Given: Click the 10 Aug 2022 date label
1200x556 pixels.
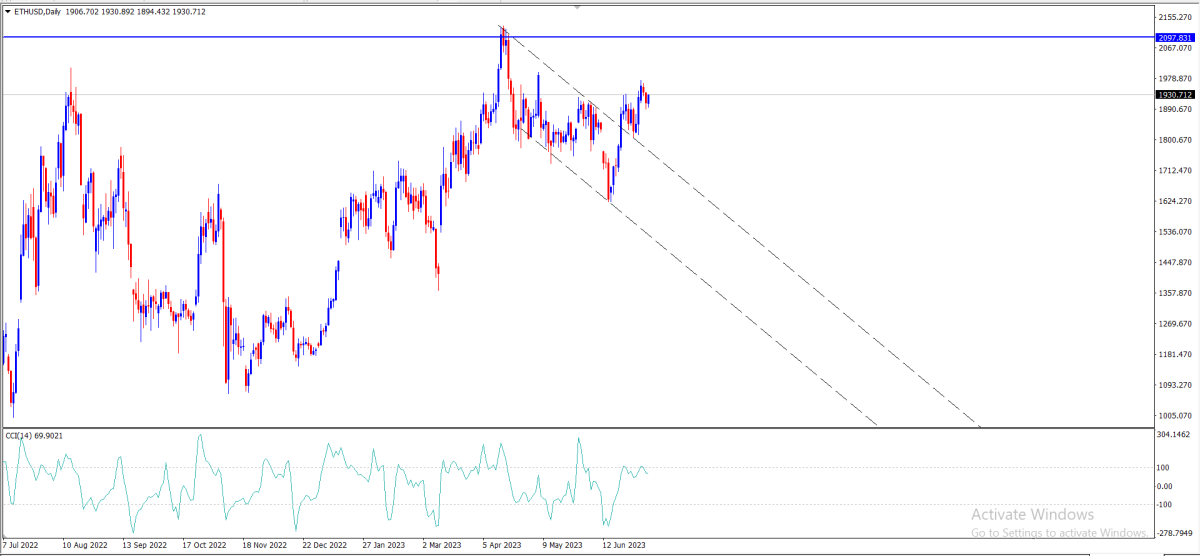Looking at the screenshot, I should point(85,546).
